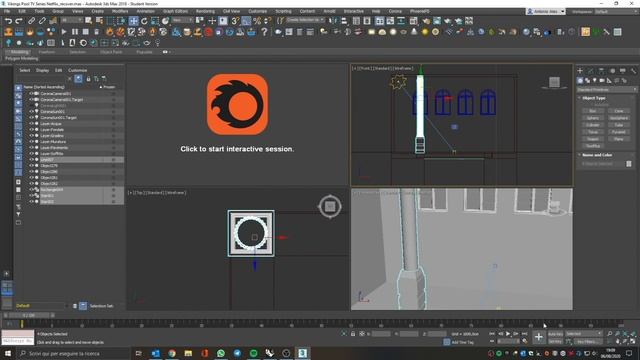Open the user account dropdown in menu bar
The width and height of the screenshot is (640, 360).
pos(546,11)
